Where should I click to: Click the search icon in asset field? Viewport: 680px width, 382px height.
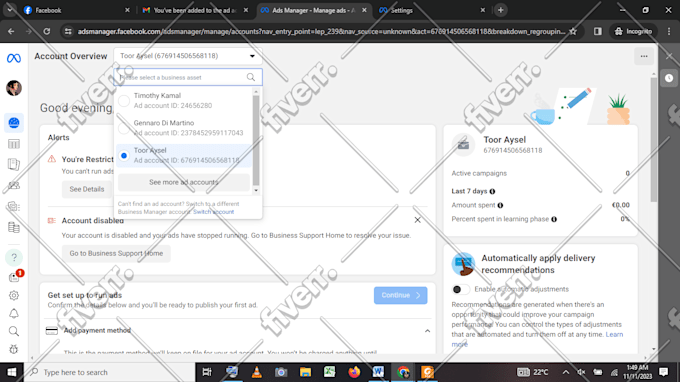pyautogui.click(x=251, y=77)
